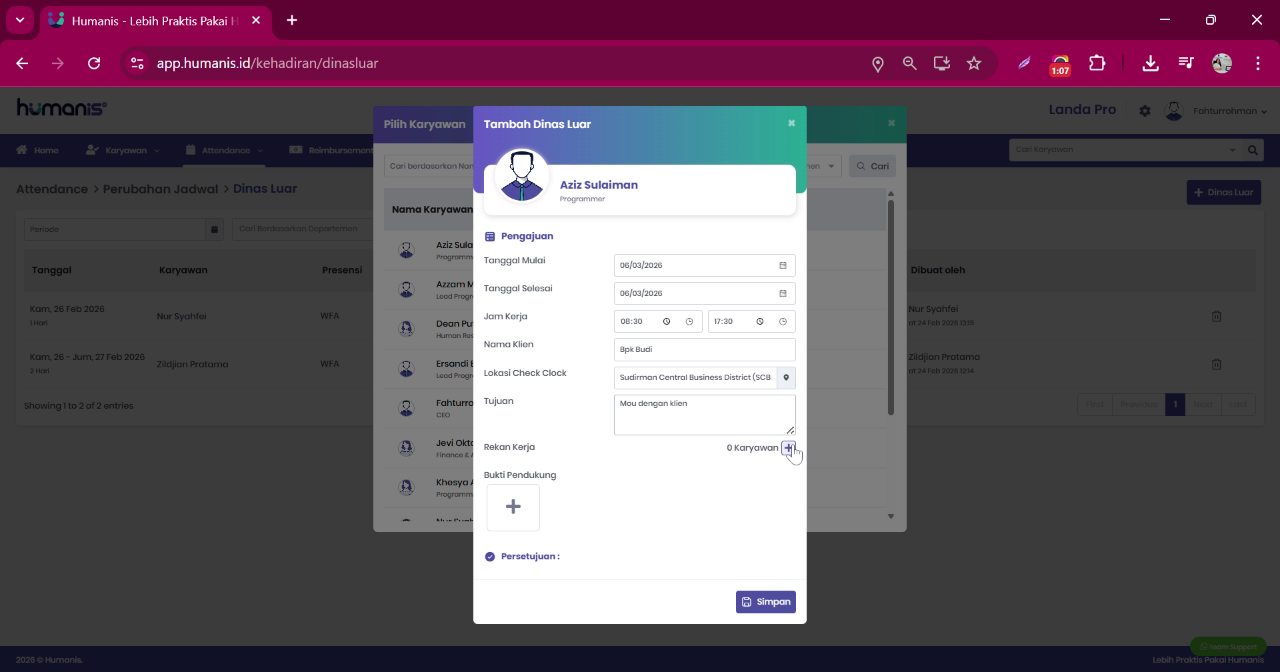Viewport: 1280px width, 672px height.
Task: Open the calendar icon beside Periode
Action: click(x=214, y=229)
